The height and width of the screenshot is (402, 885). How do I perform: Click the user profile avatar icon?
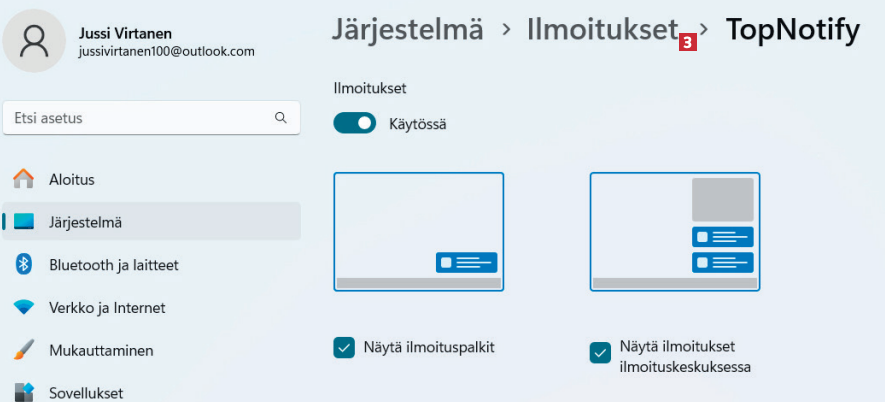click(34, 39)
